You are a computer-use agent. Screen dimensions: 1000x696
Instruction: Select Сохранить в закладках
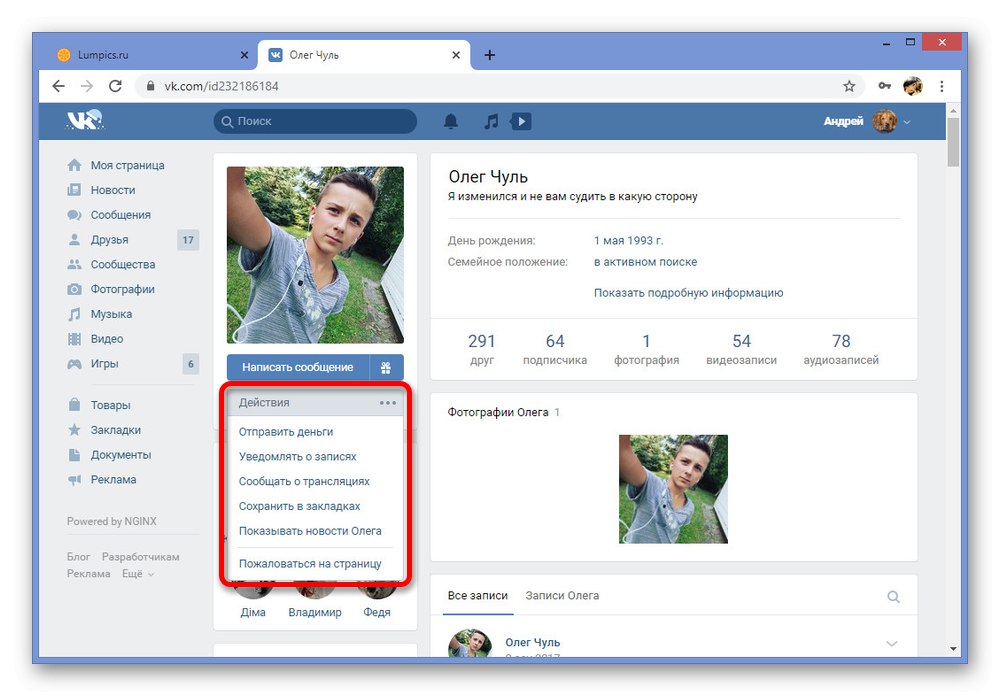pyautogui.click(x=316, y=507)
